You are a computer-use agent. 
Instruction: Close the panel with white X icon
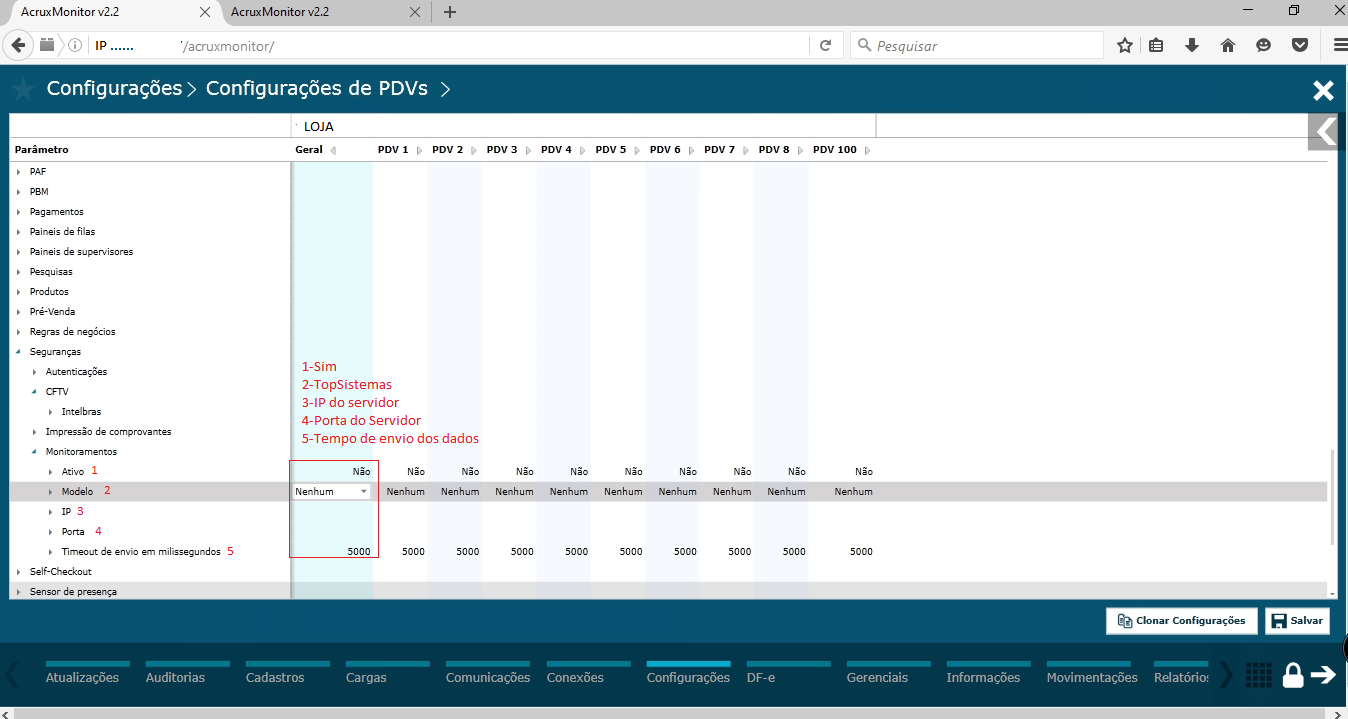(x=1323, y=91)
